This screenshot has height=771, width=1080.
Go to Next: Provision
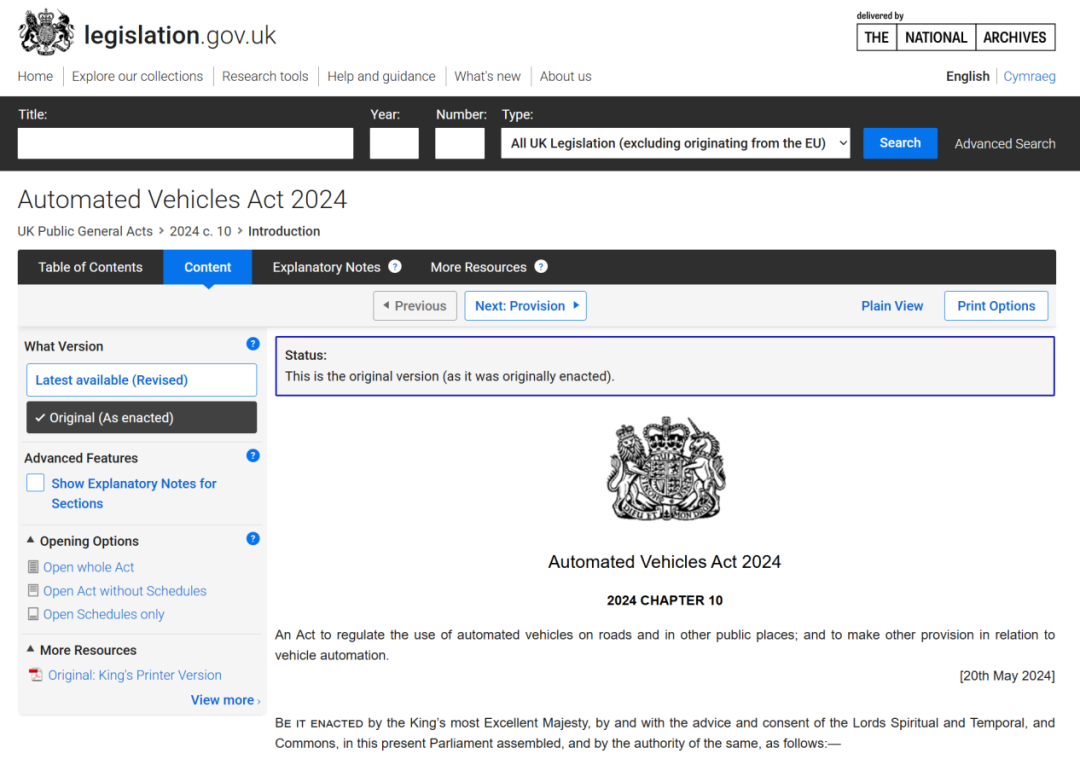(x=525, y=306)
